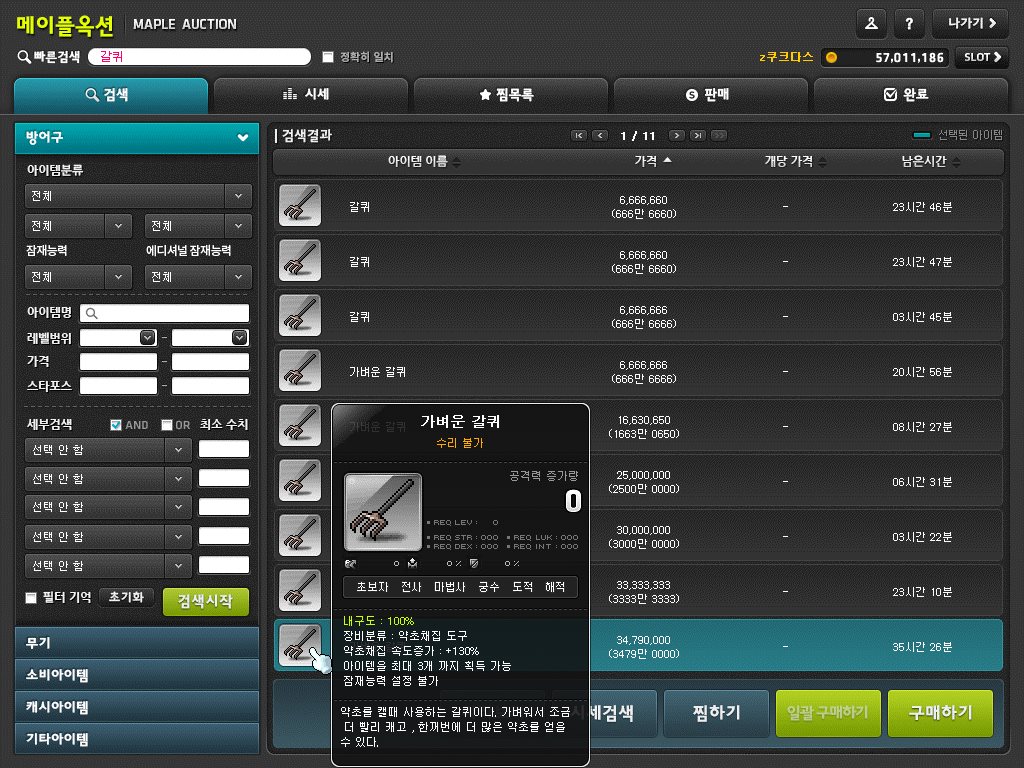Toggle the OR detail search checkbox
The image size is (1024, 768).
(x=167, y=425)
